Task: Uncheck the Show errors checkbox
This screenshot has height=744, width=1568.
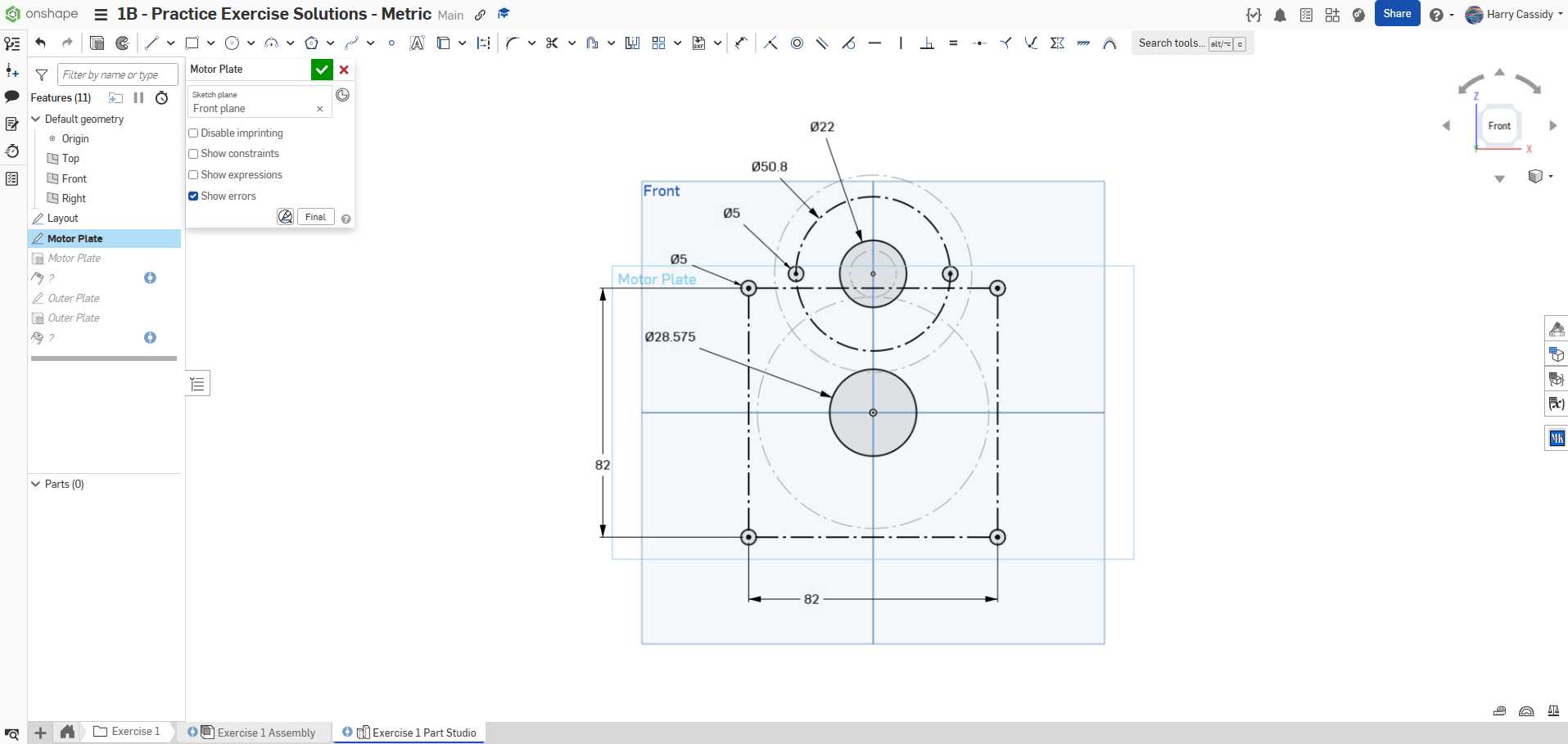Action: point(194,196)
